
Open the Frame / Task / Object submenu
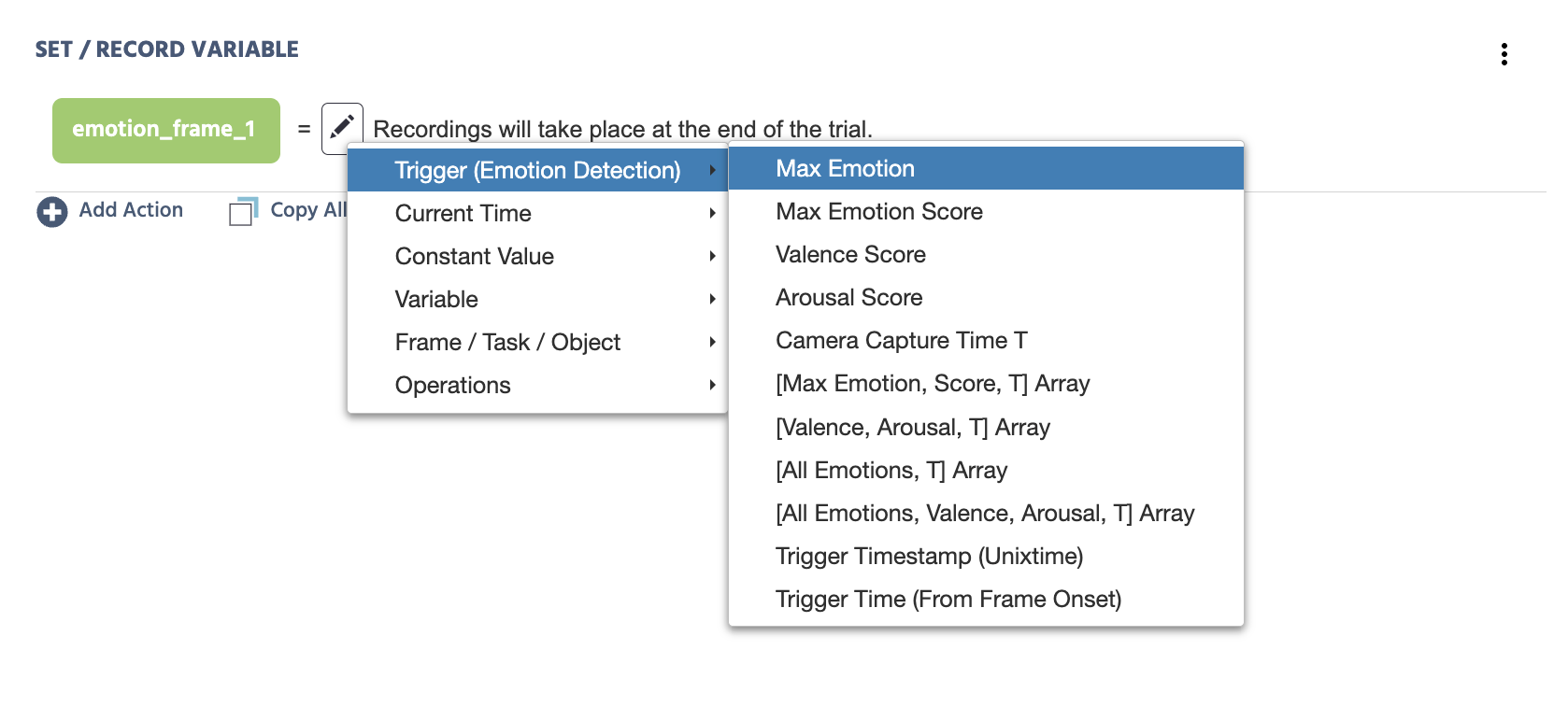(537, 342)
